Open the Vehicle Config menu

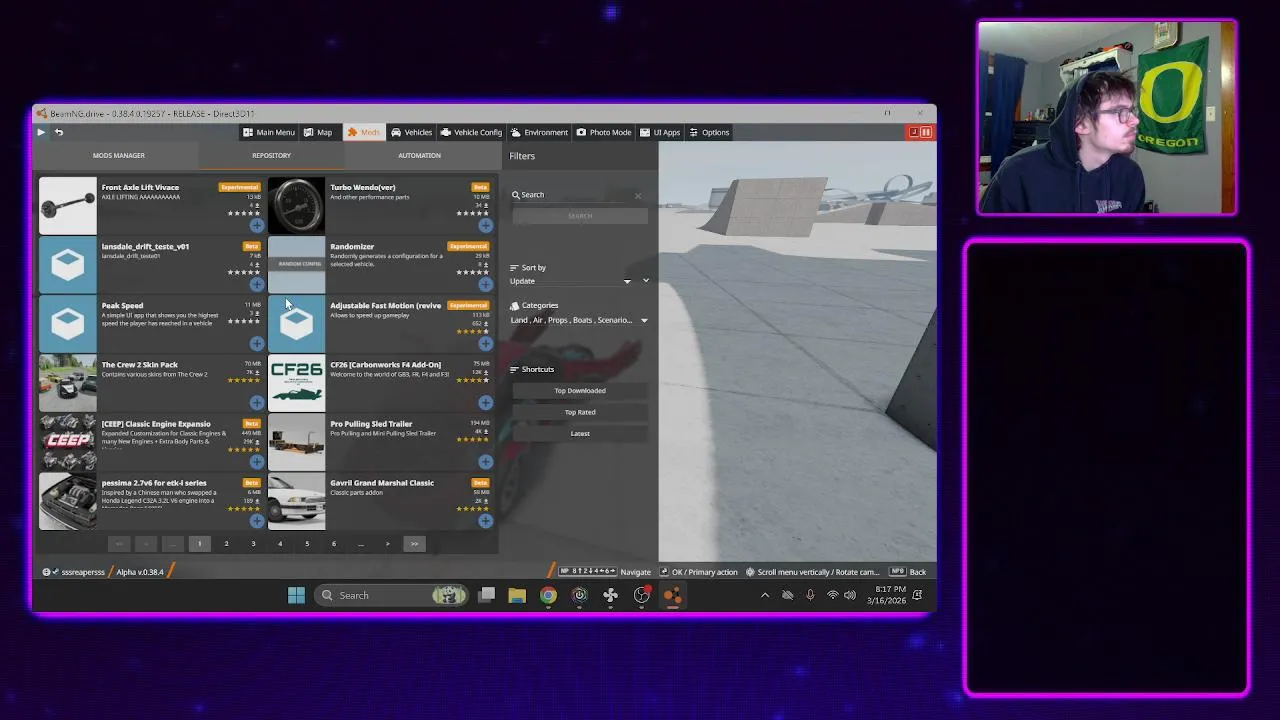471,132
